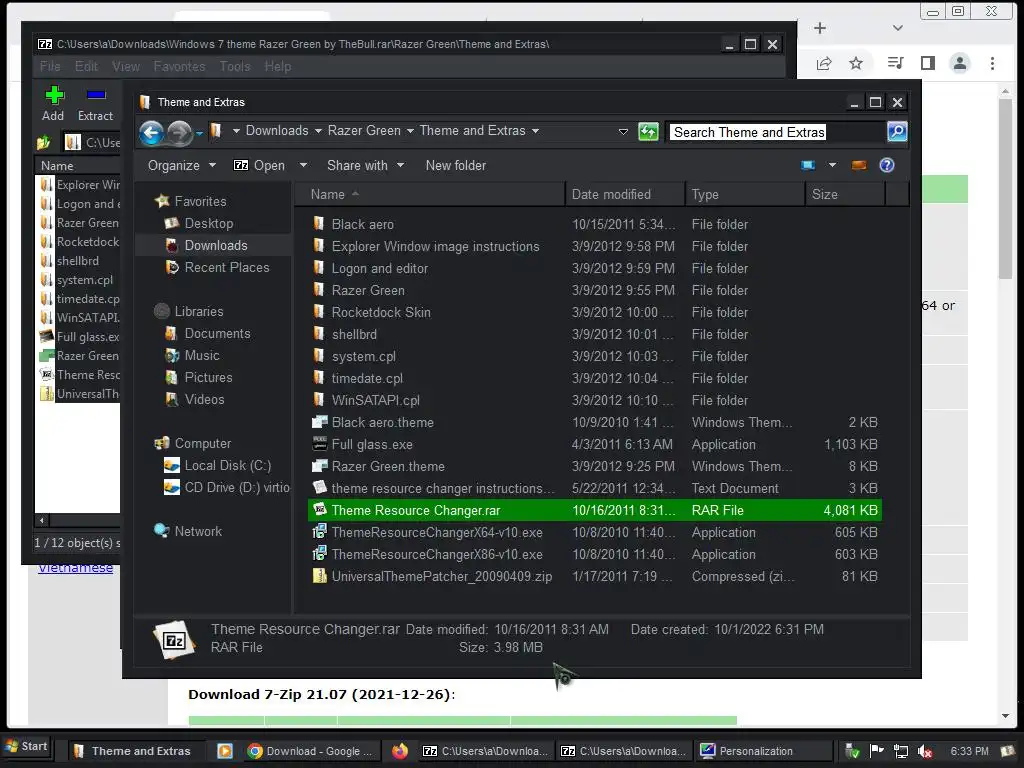Open the Chrome three-dot menu
This screenshot has width=1024, height=768.
coord(992,63)
